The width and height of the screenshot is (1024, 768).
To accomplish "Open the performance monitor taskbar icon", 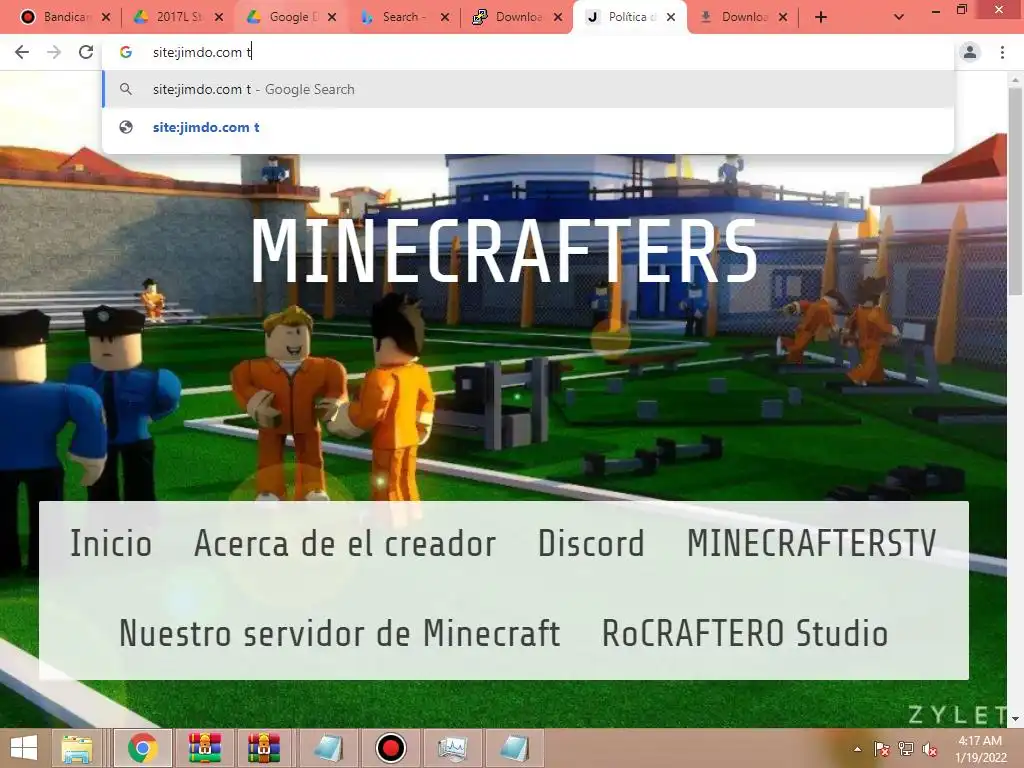I will pyautogui.click(x=452, y=748).
